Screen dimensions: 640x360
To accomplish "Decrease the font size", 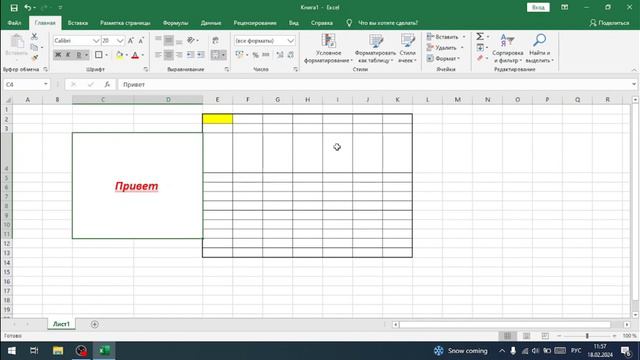I will [141, 41].
